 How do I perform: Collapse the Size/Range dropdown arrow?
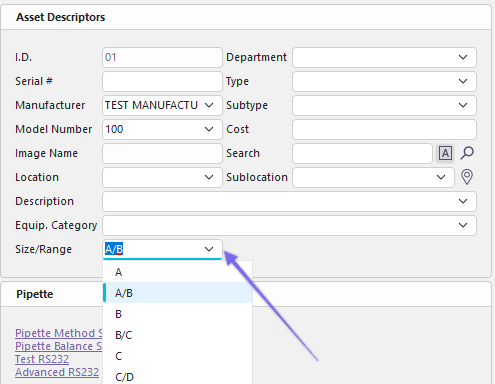(x=209, y=249)
